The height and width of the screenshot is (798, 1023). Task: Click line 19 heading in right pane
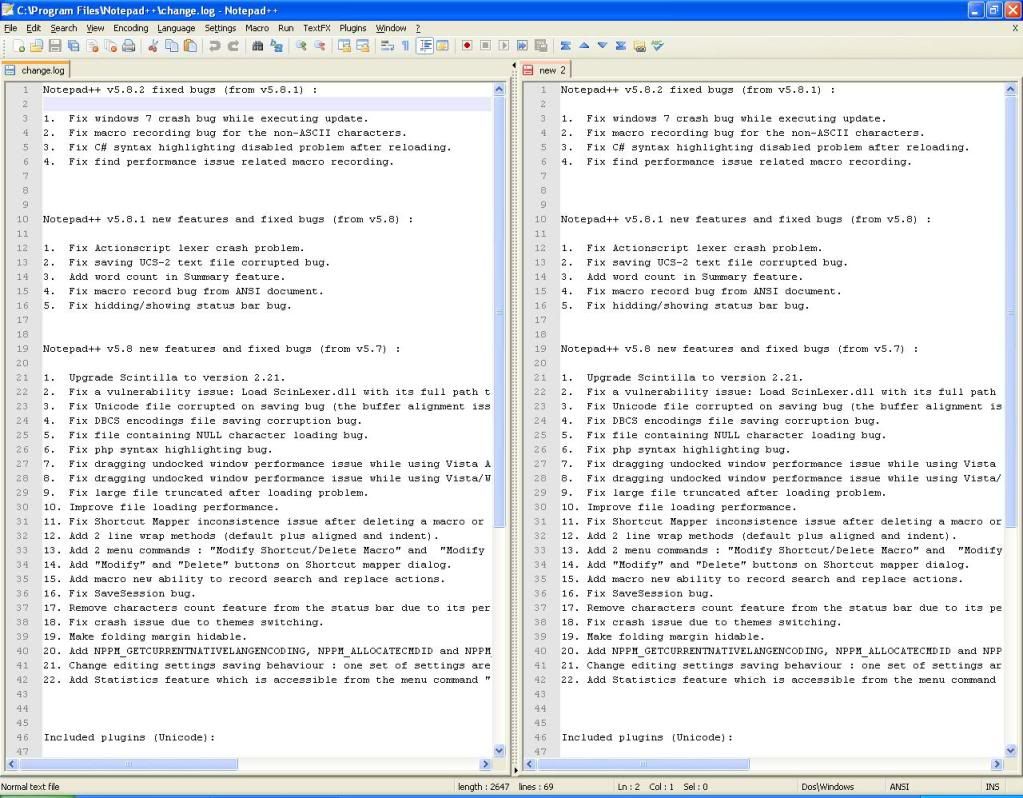point(739,349)
